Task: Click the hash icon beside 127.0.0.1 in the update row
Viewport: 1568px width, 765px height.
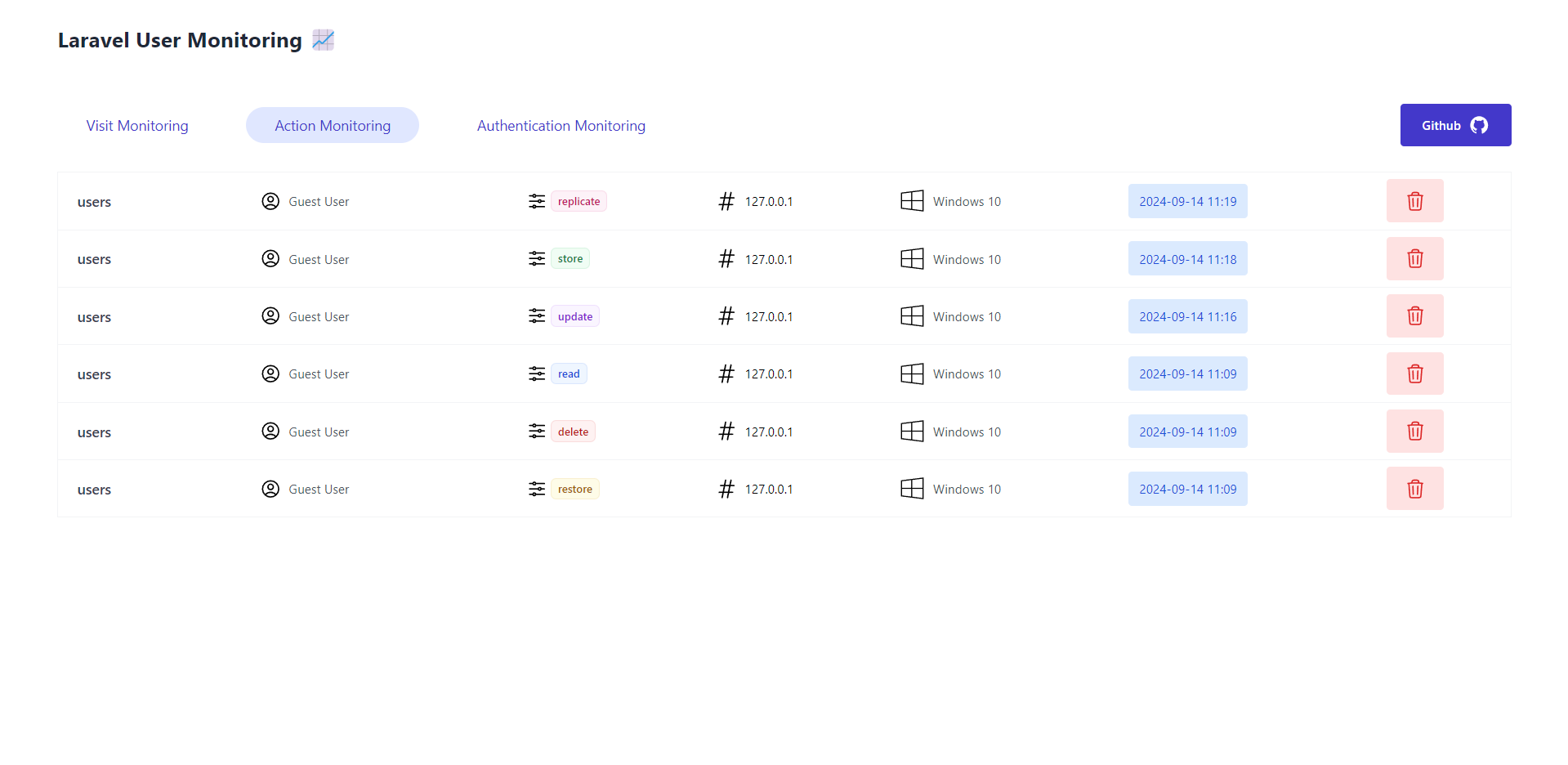Action: click(x=726, y=316)
